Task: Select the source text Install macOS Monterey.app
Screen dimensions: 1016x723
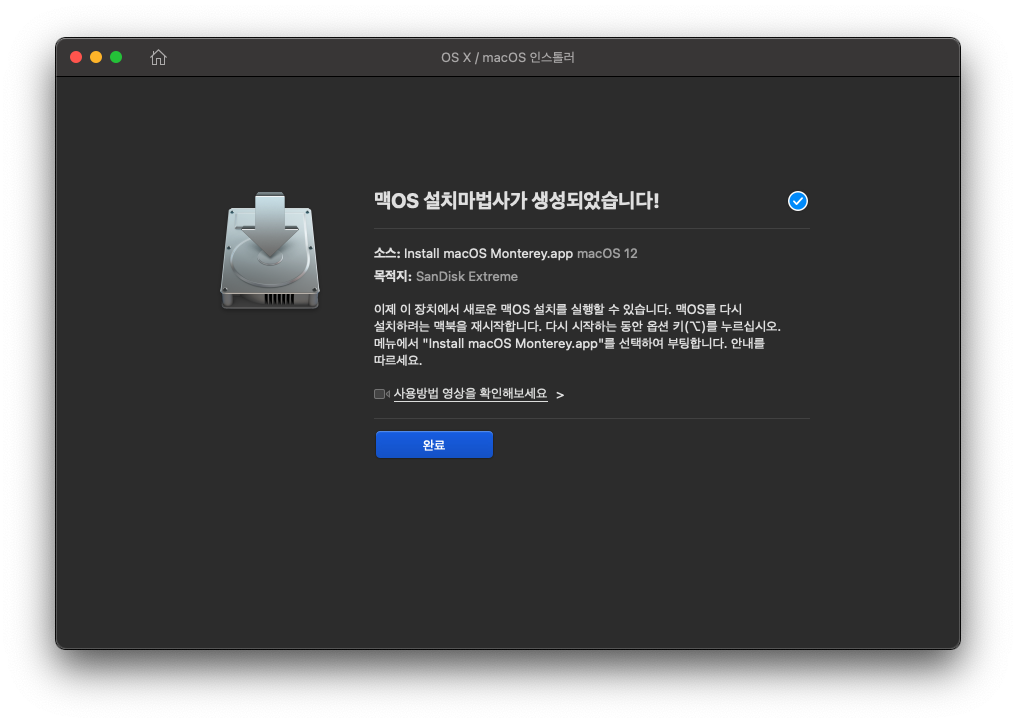Action: pyautogui.click(x=488, y=253)
